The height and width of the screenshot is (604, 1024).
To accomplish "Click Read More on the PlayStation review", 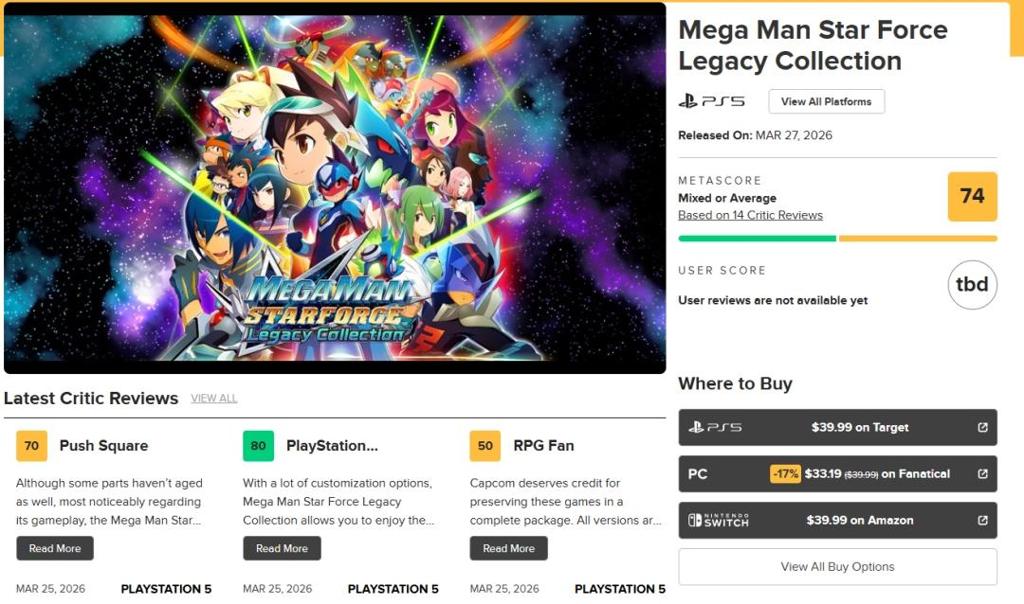I will (281, 548).
